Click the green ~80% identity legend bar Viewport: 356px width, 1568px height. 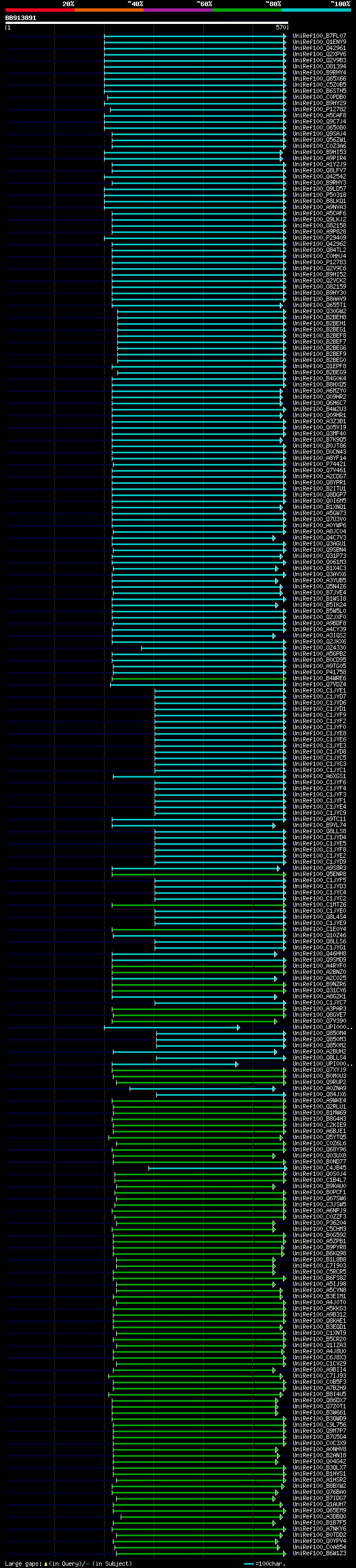pyautogui.click(x=247, y=10)
